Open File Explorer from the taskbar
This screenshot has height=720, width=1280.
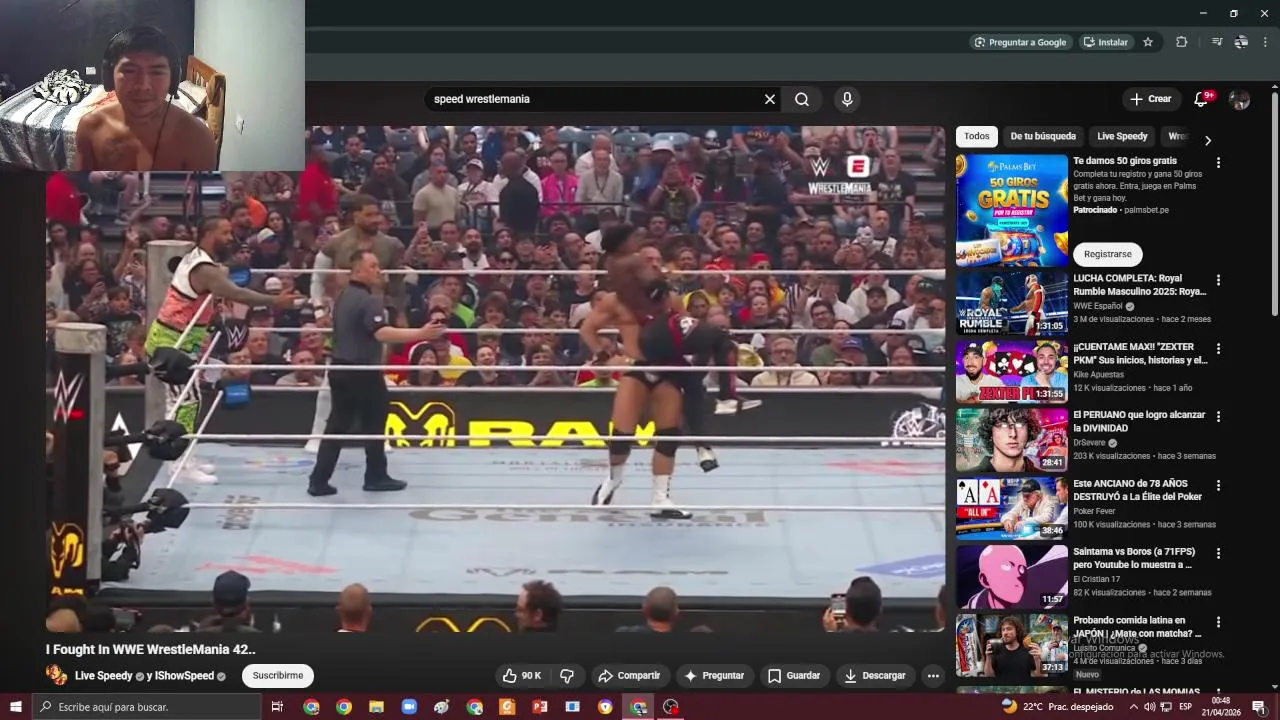(376, 707)
